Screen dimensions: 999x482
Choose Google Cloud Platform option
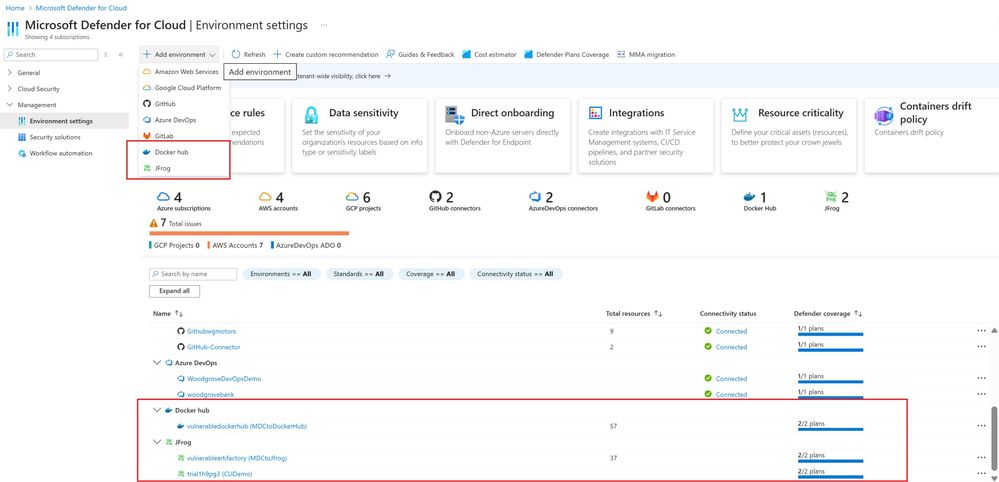pyautogui.click(x=182, y=88)
